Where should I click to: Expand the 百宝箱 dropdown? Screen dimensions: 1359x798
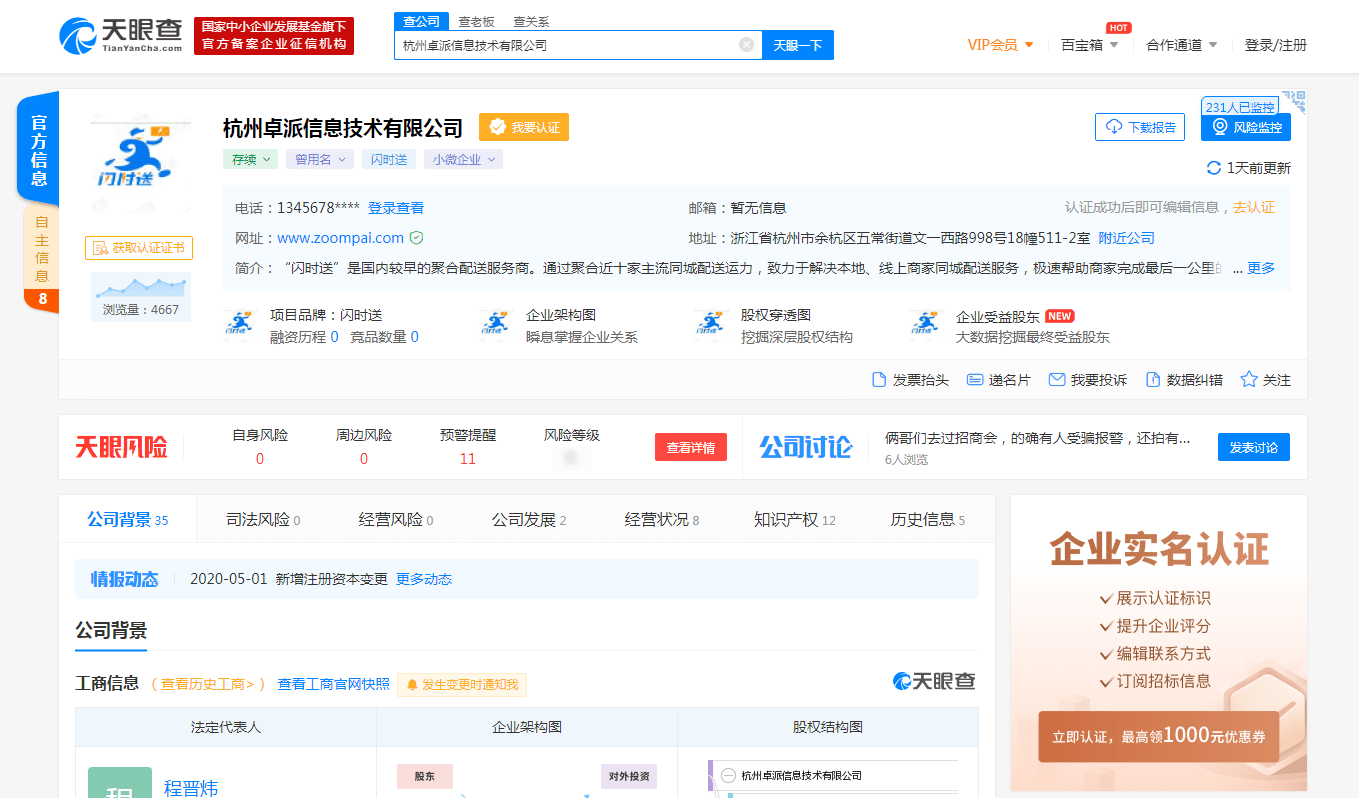click(x=1090, y=45)
